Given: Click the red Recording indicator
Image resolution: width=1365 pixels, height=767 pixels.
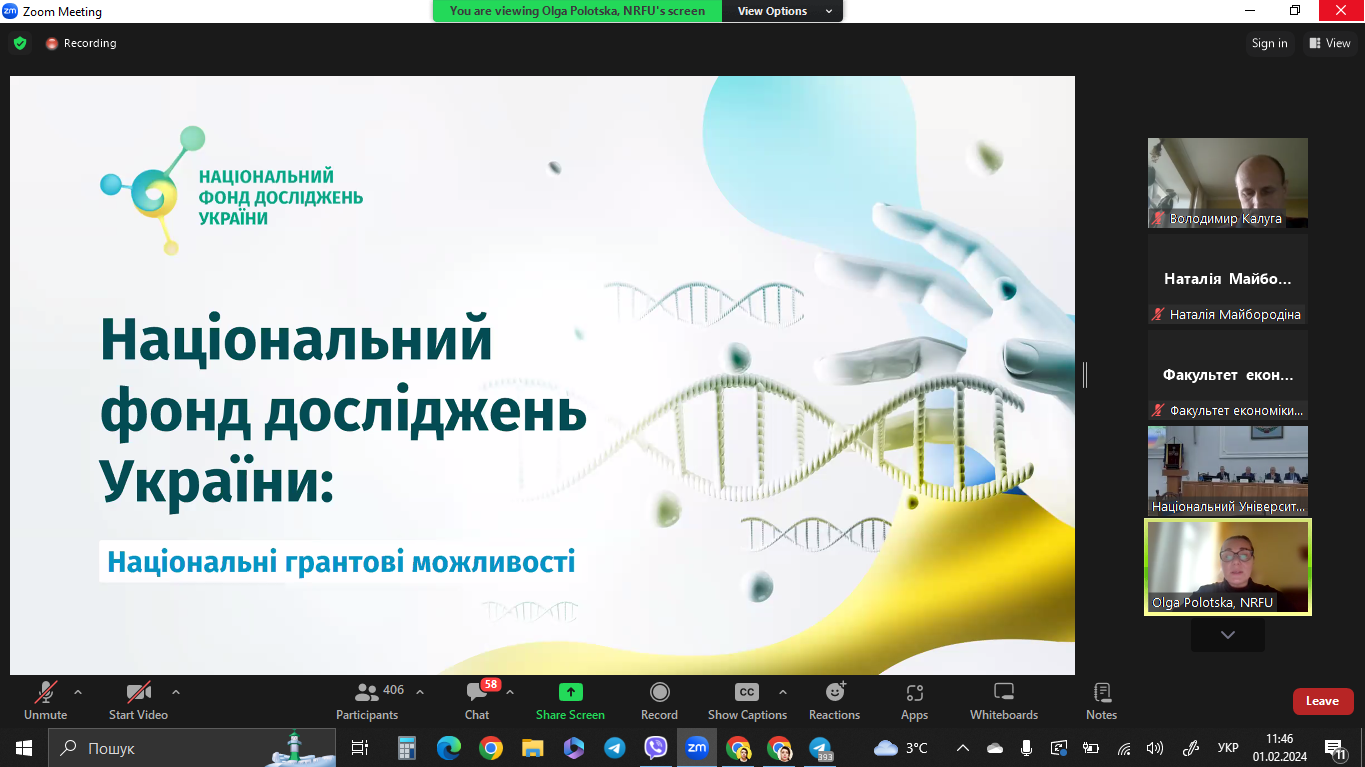Looking at the screenshot, I should 81,43.
